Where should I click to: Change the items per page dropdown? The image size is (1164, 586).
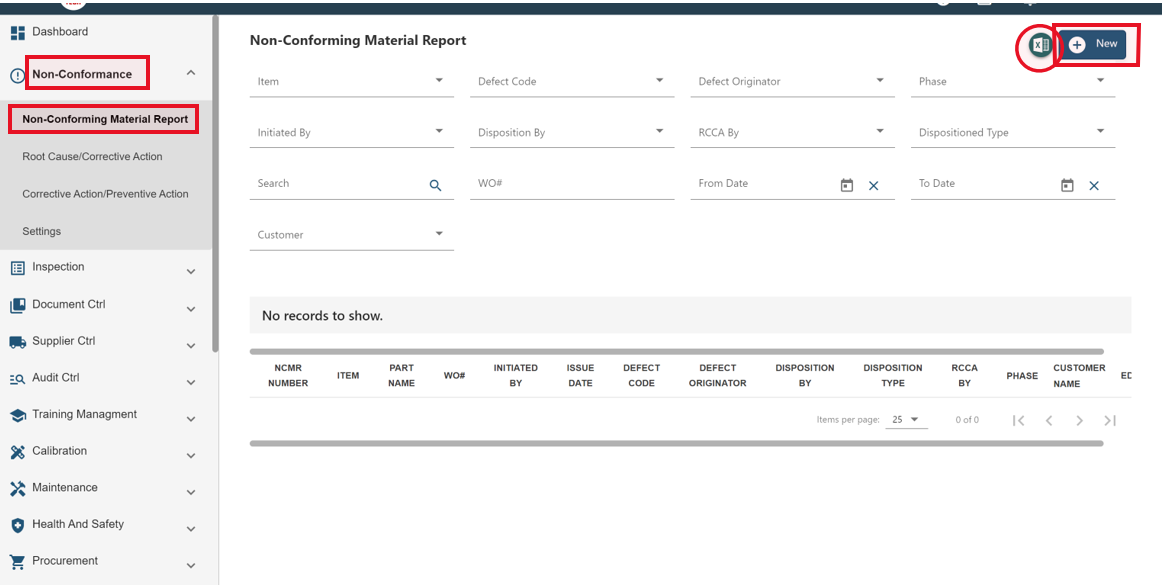pos(905,419)
